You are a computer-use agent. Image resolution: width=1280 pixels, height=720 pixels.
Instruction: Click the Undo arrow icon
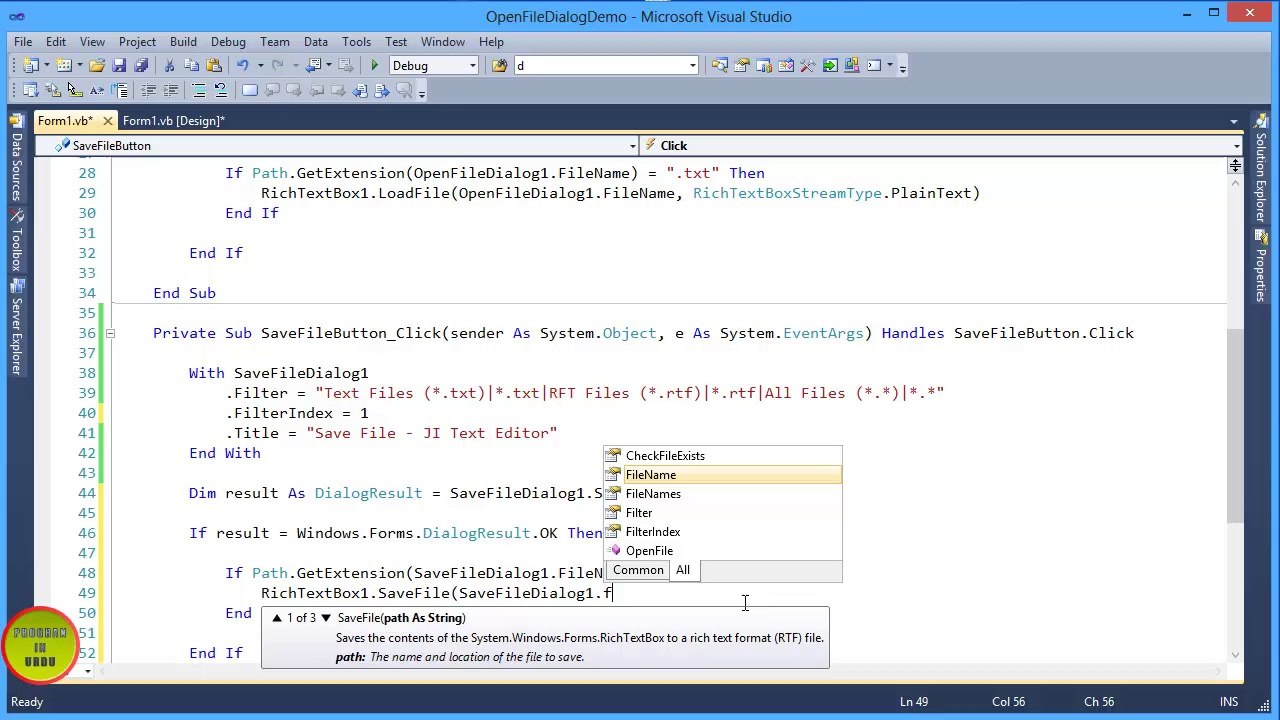[x=242, y=66]
